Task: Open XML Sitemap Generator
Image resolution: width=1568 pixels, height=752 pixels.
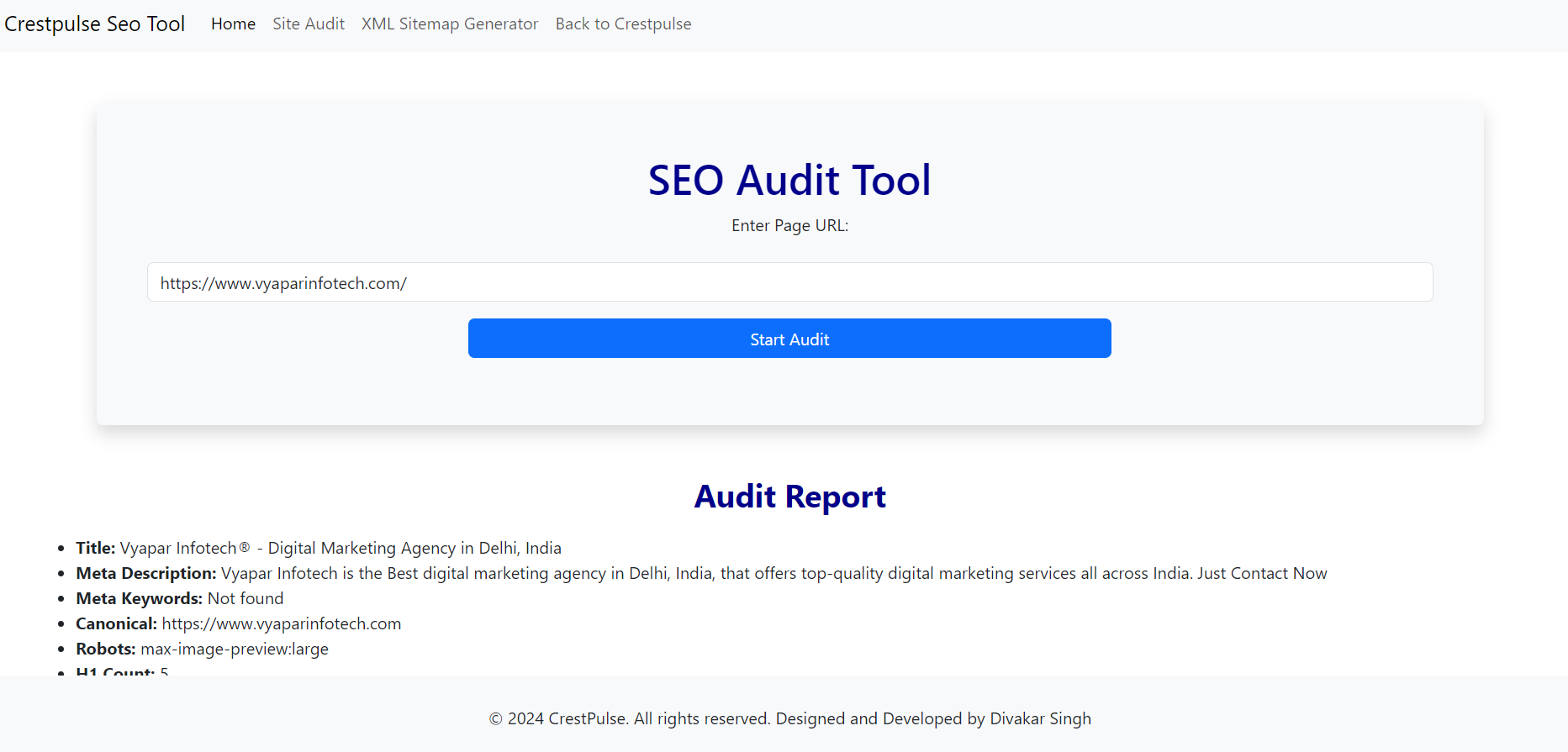Action: 450,24
